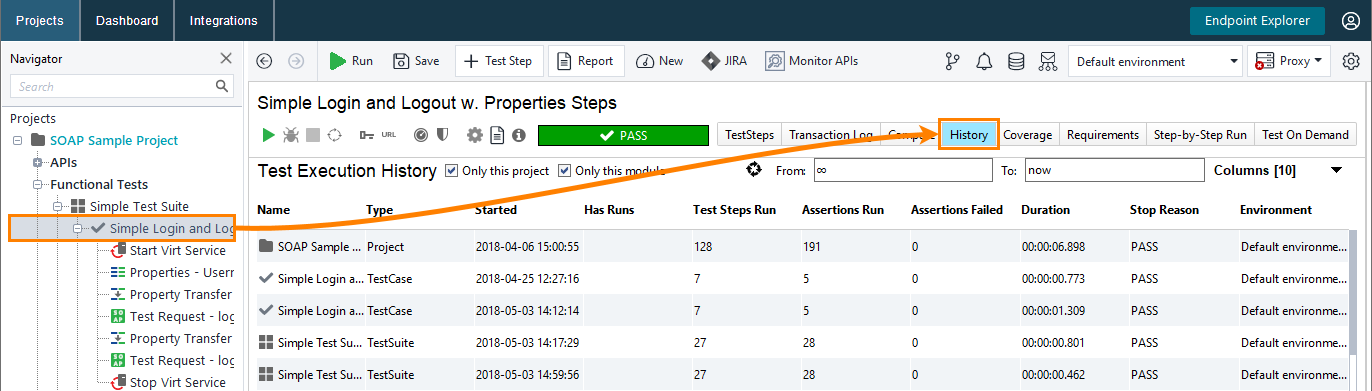Click the New toolbar button
The height and width of the screenshot is (391, 1372).
click(660, 61)
